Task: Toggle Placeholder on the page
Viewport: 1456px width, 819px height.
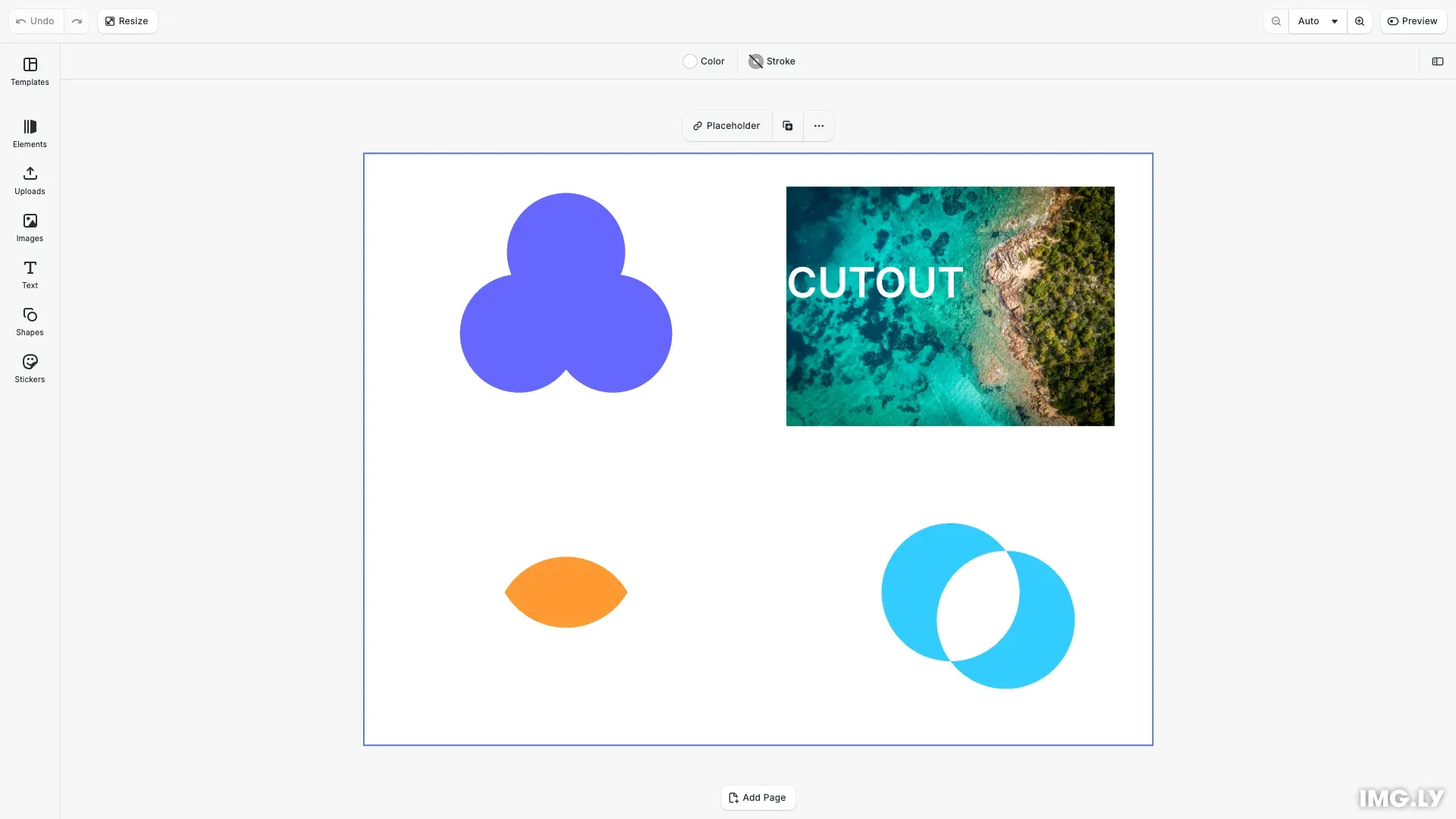Action: (x=726, y=126)
